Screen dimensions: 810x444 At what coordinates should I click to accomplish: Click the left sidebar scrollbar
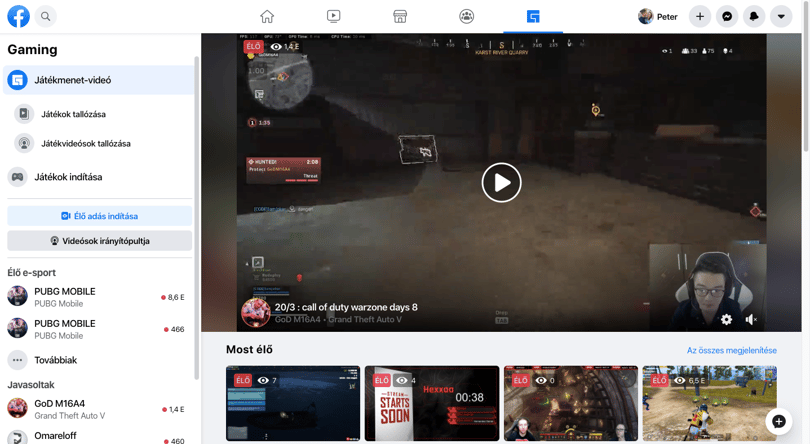196,217
